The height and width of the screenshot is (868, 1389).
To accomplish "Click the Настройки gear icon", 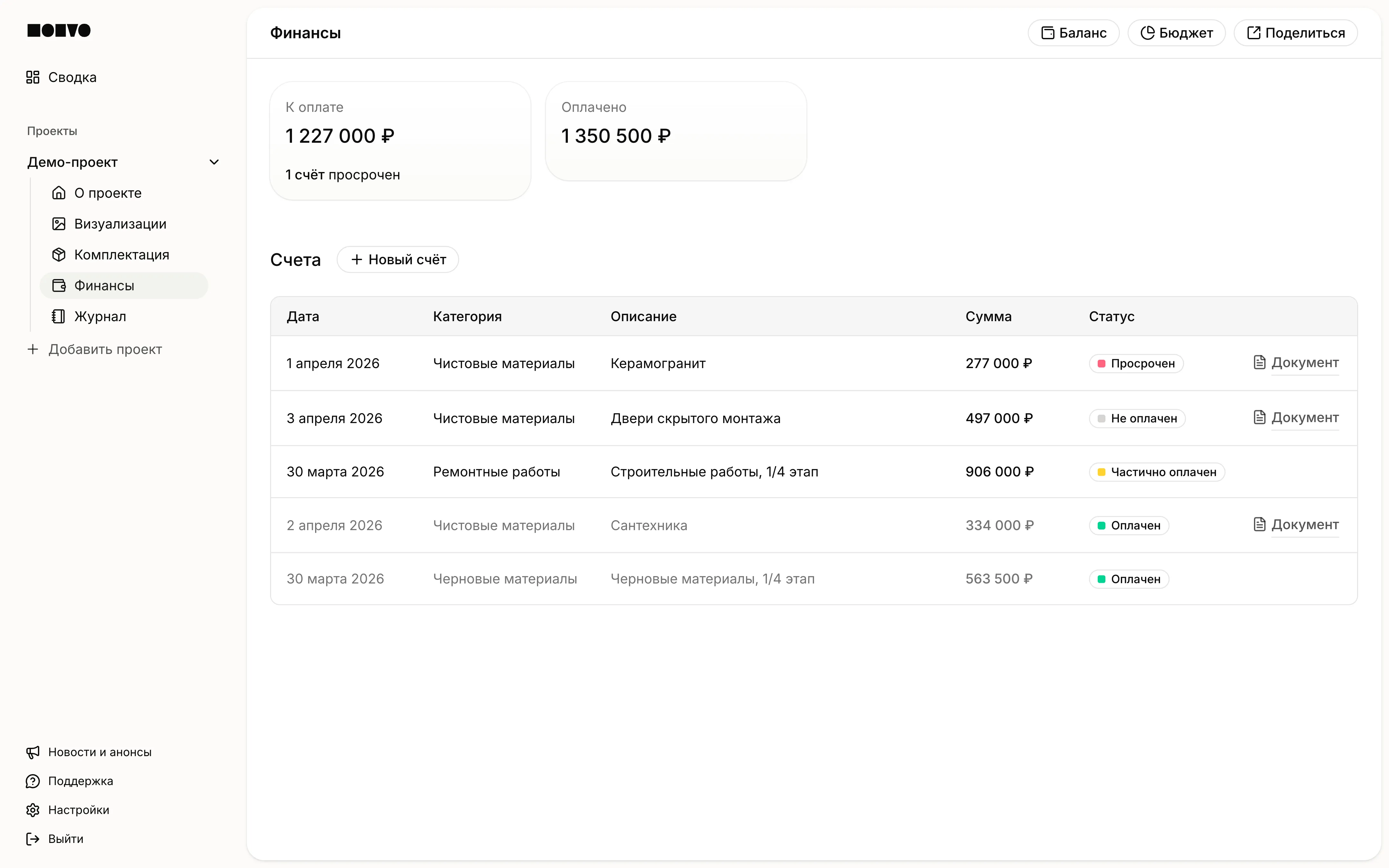I will point(33,810).
